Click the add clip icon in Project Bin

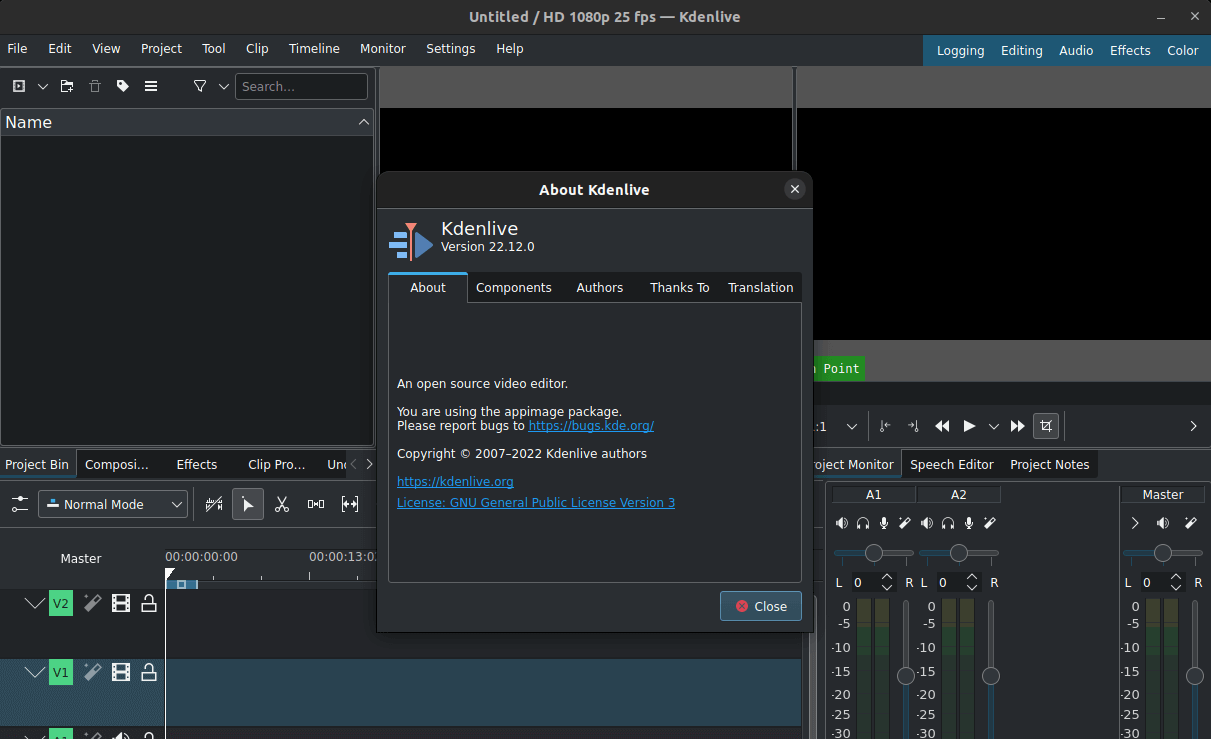click(19, 86)
